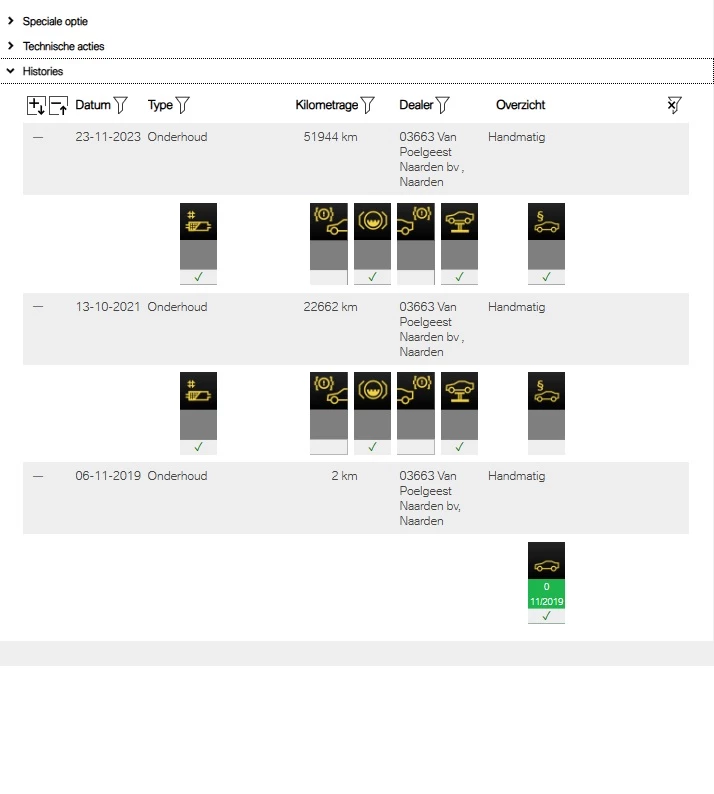
Task: Click vehicle check icon in 23-11-2023 service
Action: (459, 222)
